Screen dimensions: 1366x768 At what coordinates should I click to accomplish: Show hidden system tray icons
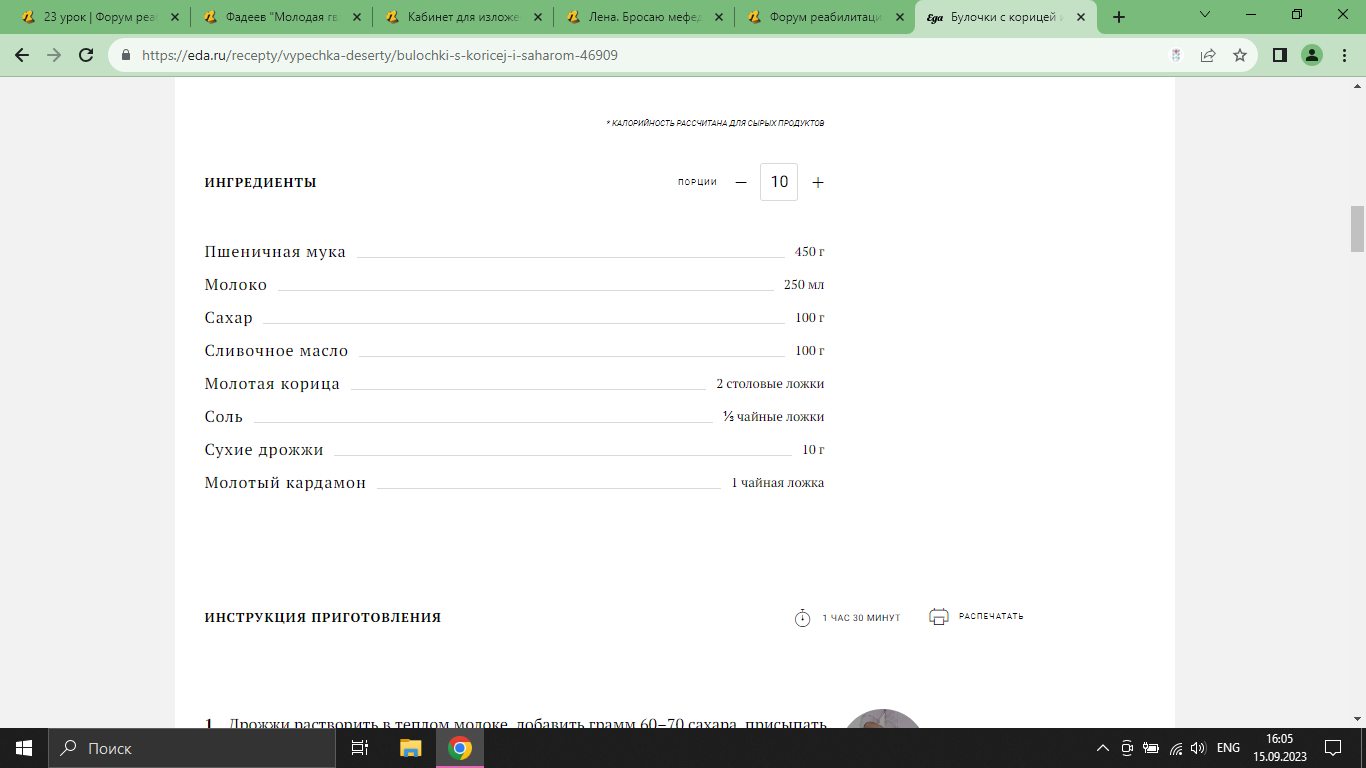(x=1103, y=748)
